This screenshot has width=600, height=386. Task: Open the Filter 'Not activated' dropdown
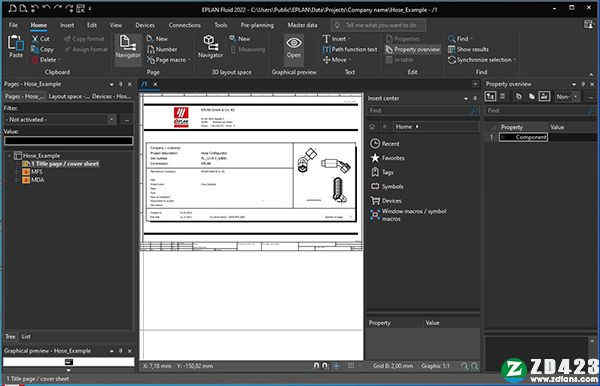click(x=112, y=120)
